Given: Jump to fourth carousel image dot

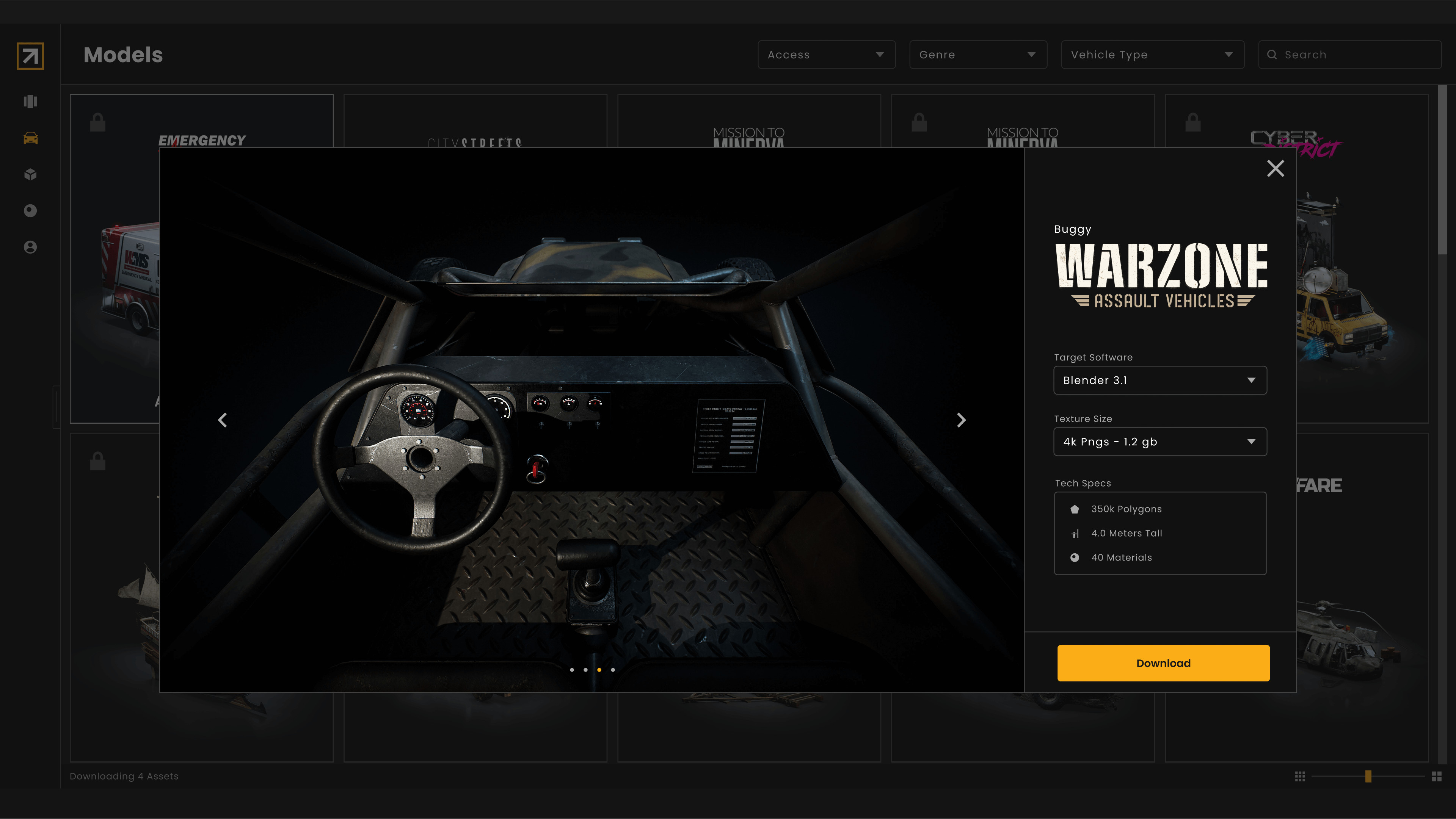Looking at the screenshot, I should pyautogui.click(x=613, y=670).
